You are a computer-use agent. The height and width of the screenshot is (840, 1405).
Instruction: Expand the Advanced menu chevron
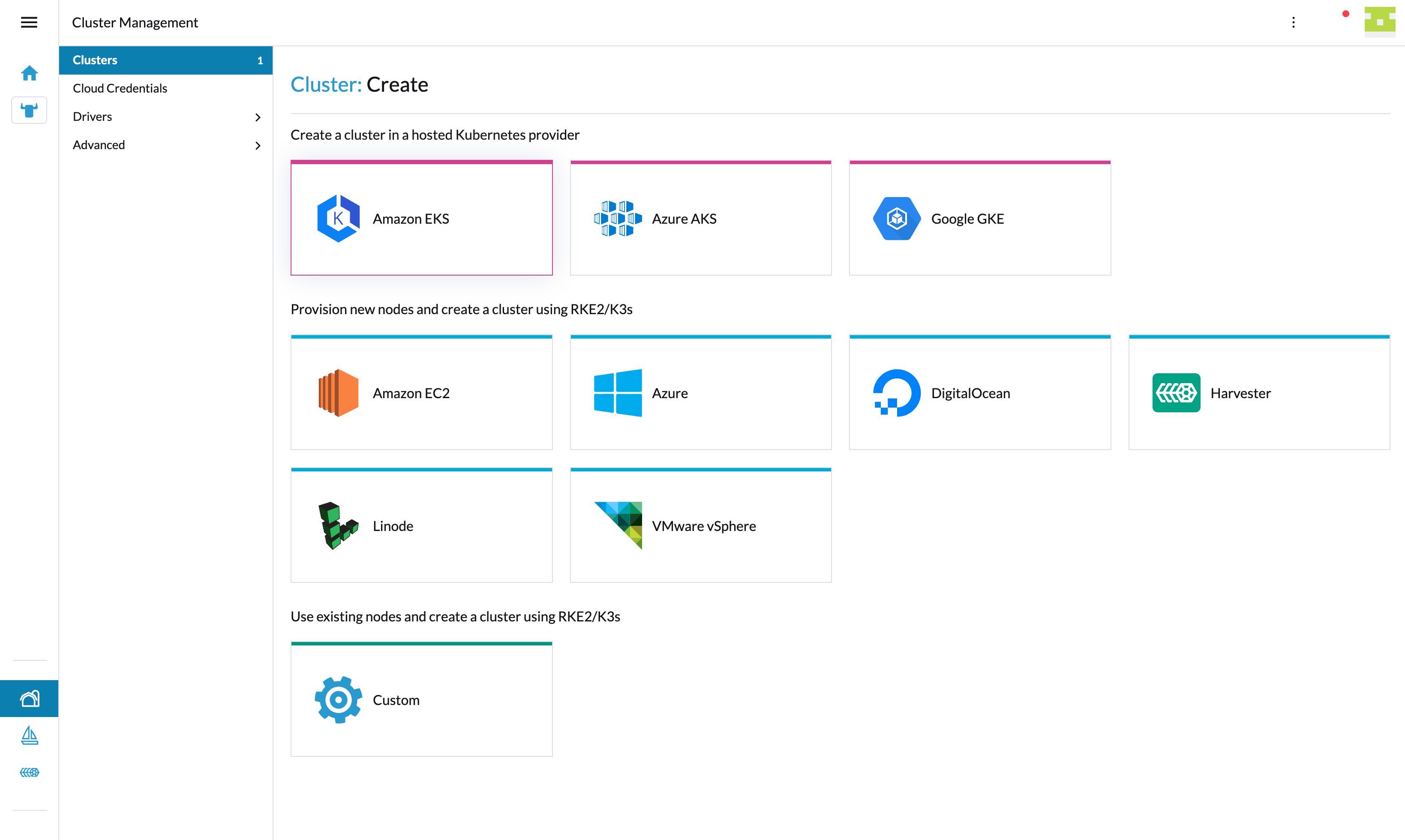click(x=258, y=145)
